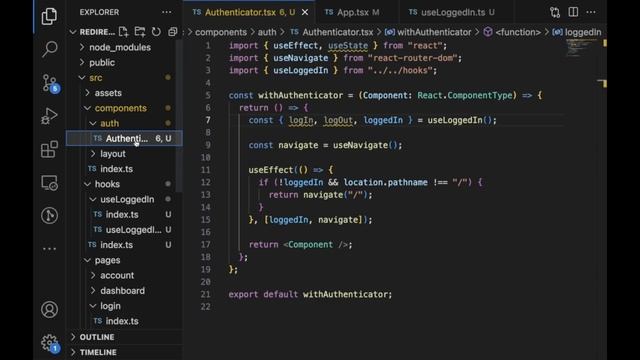Collapse the useLoggedIn folder
This screenshot has height=360, width=640.
(x=127, y=200)
